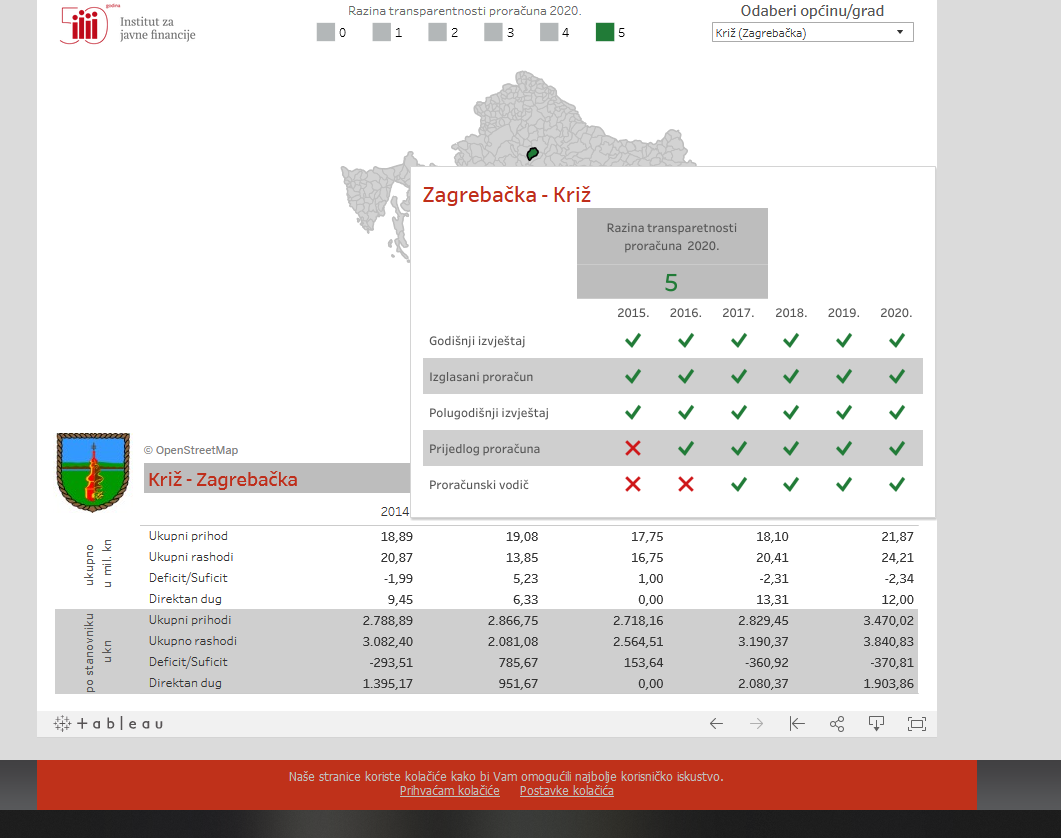The height and width of the screenshot is (838, 1061).
Task: Click the Tableau logo at bottom left
Action: coord(108,724)
